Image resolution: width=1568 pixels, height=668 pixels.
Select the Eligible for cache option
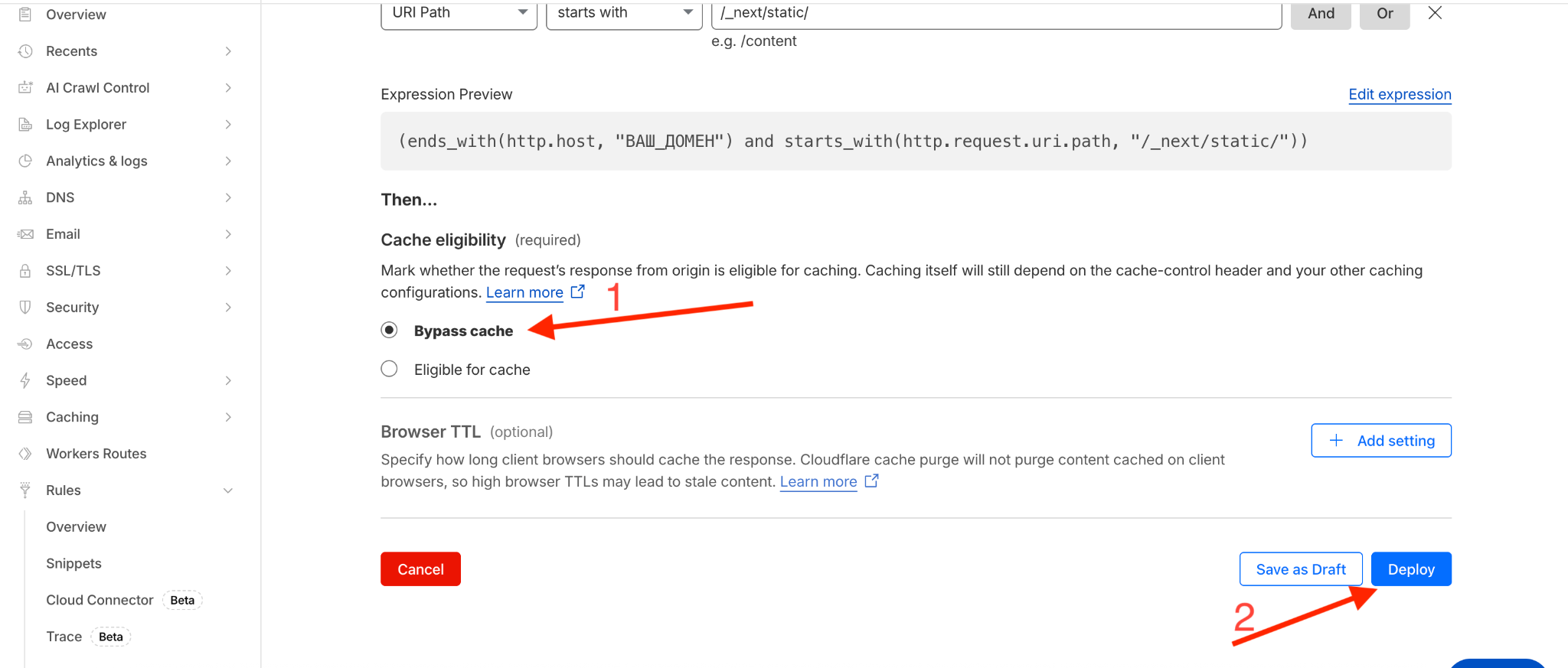[389, 370]
